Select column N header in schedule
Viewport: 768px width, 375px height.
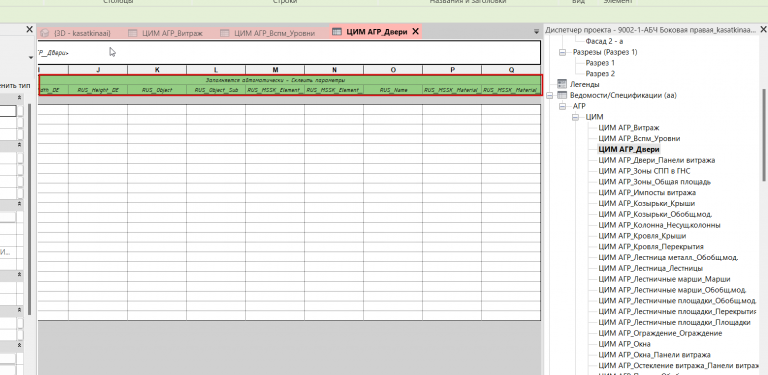[x=334, y=70]
